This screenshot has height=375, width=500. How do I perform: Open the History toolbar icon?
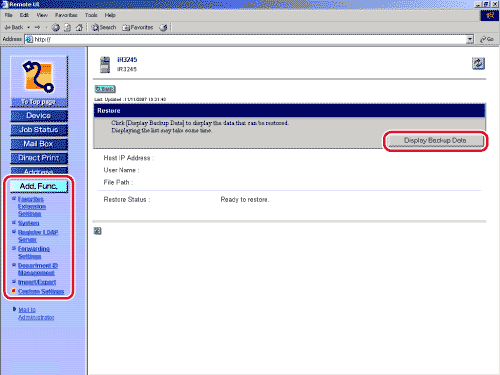tap(163, 27)
